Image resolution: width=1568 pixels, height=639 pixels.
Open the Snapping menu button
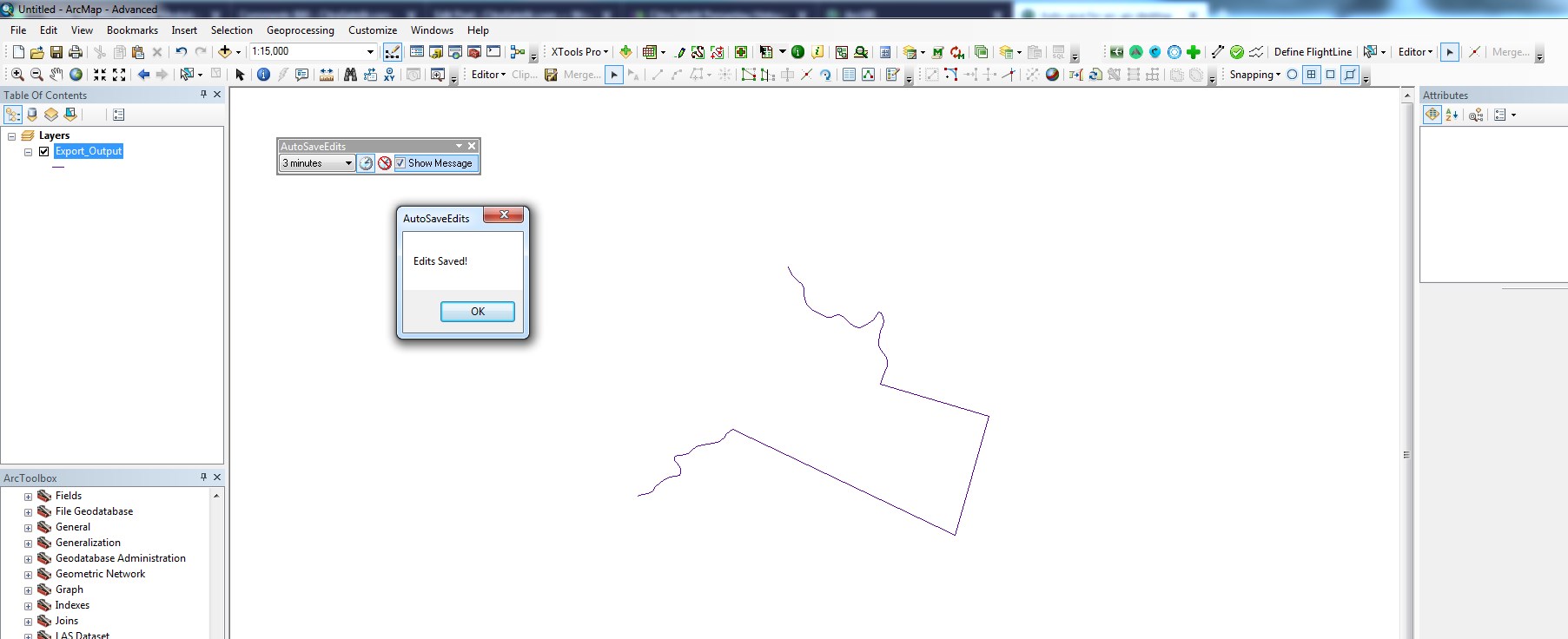tap(1254, 75)
